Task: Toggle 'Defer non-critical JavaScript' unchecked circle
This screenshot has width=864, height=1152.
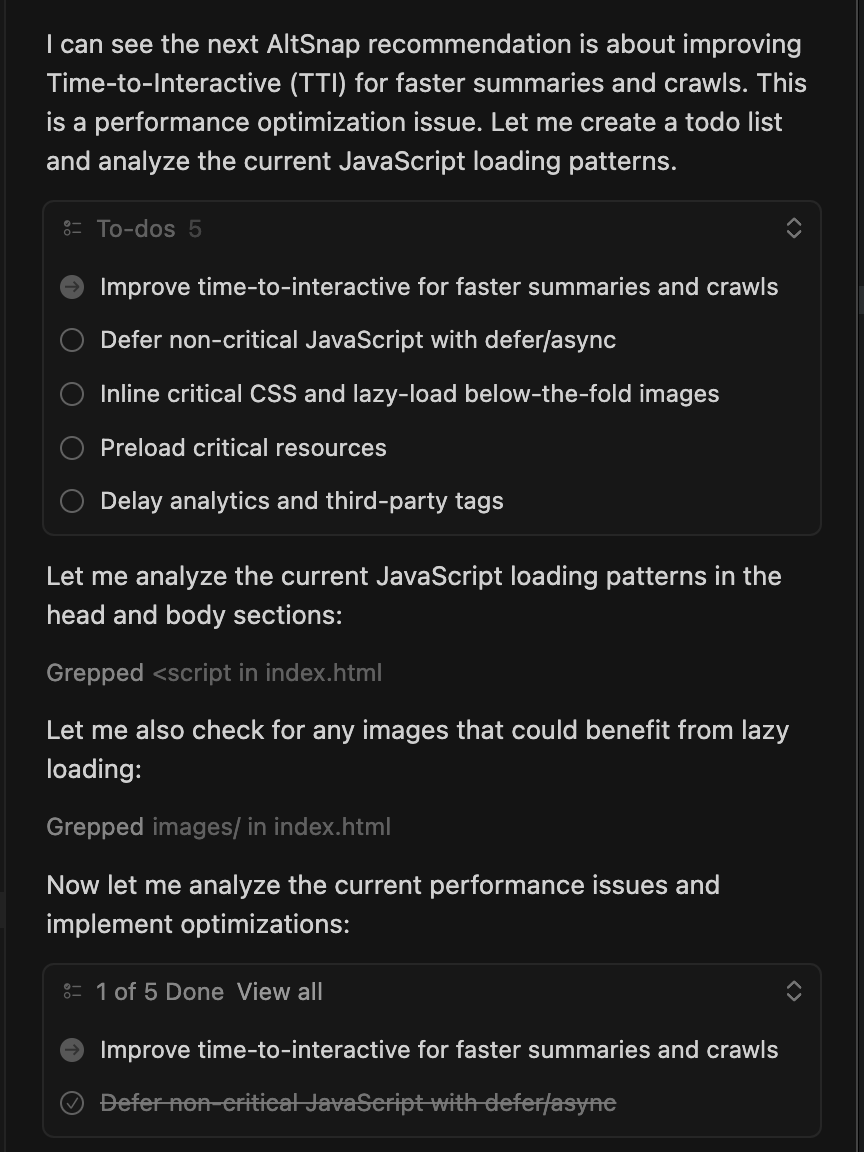Action: pos(72,341)
